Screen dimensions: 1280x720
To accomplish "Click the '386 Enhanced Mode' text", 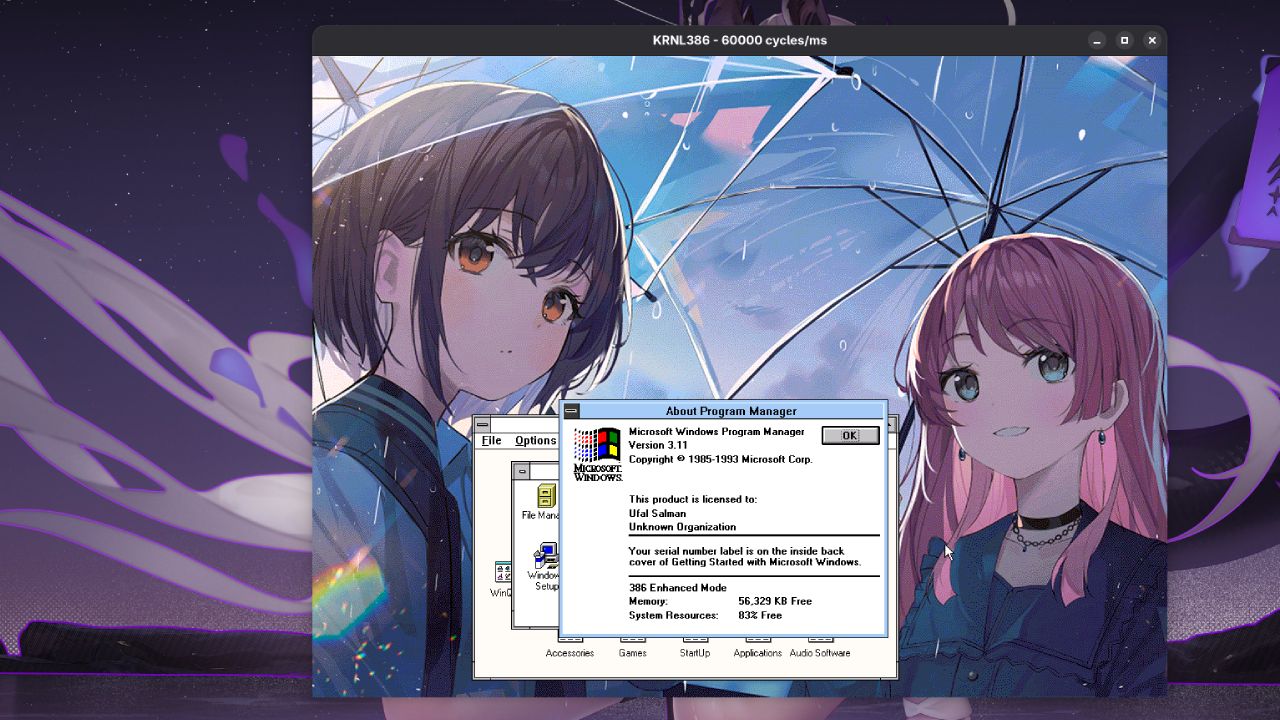I will [x=677, y=588].
